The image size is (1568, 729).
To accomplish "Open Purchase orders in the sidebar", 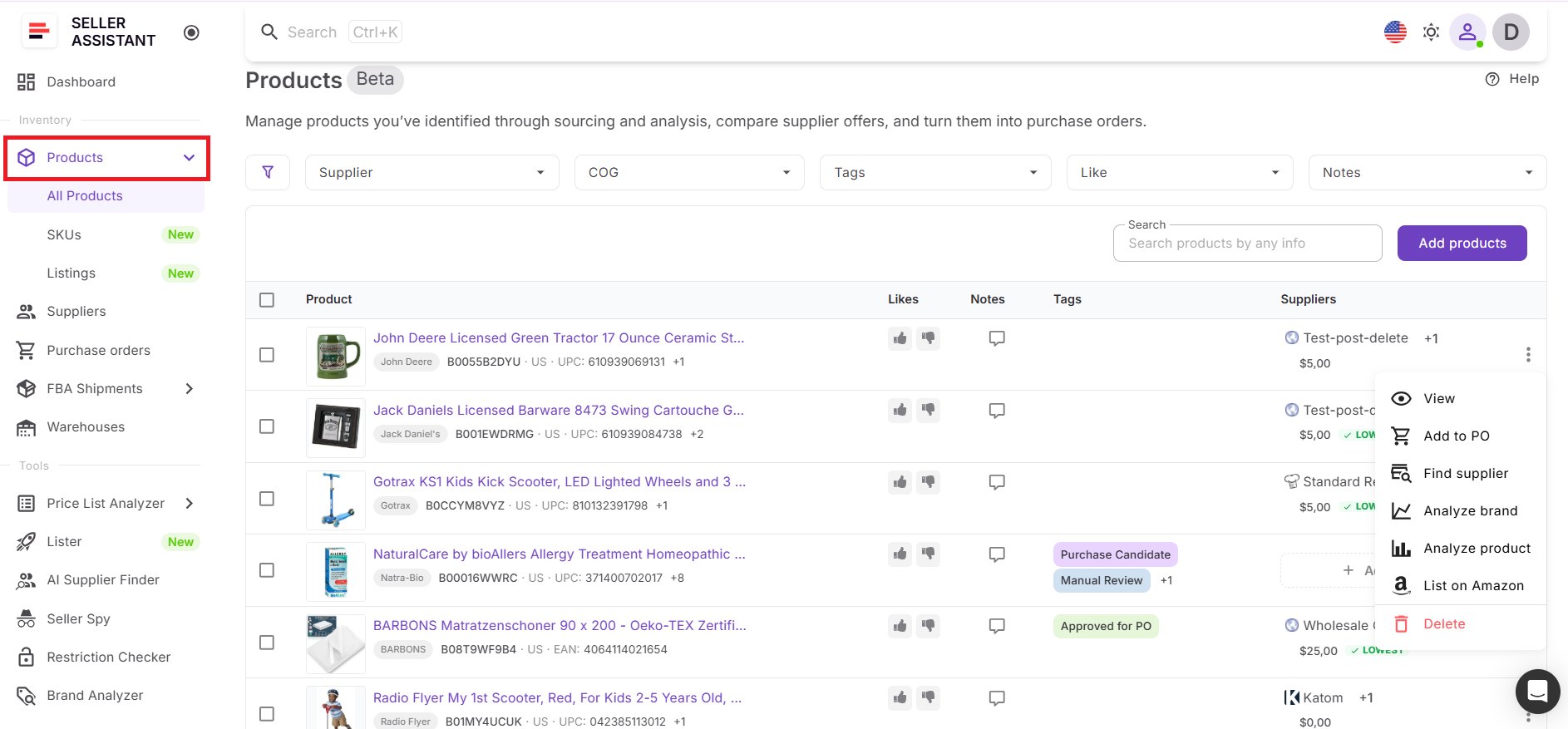I will click(x=98, y=351).
